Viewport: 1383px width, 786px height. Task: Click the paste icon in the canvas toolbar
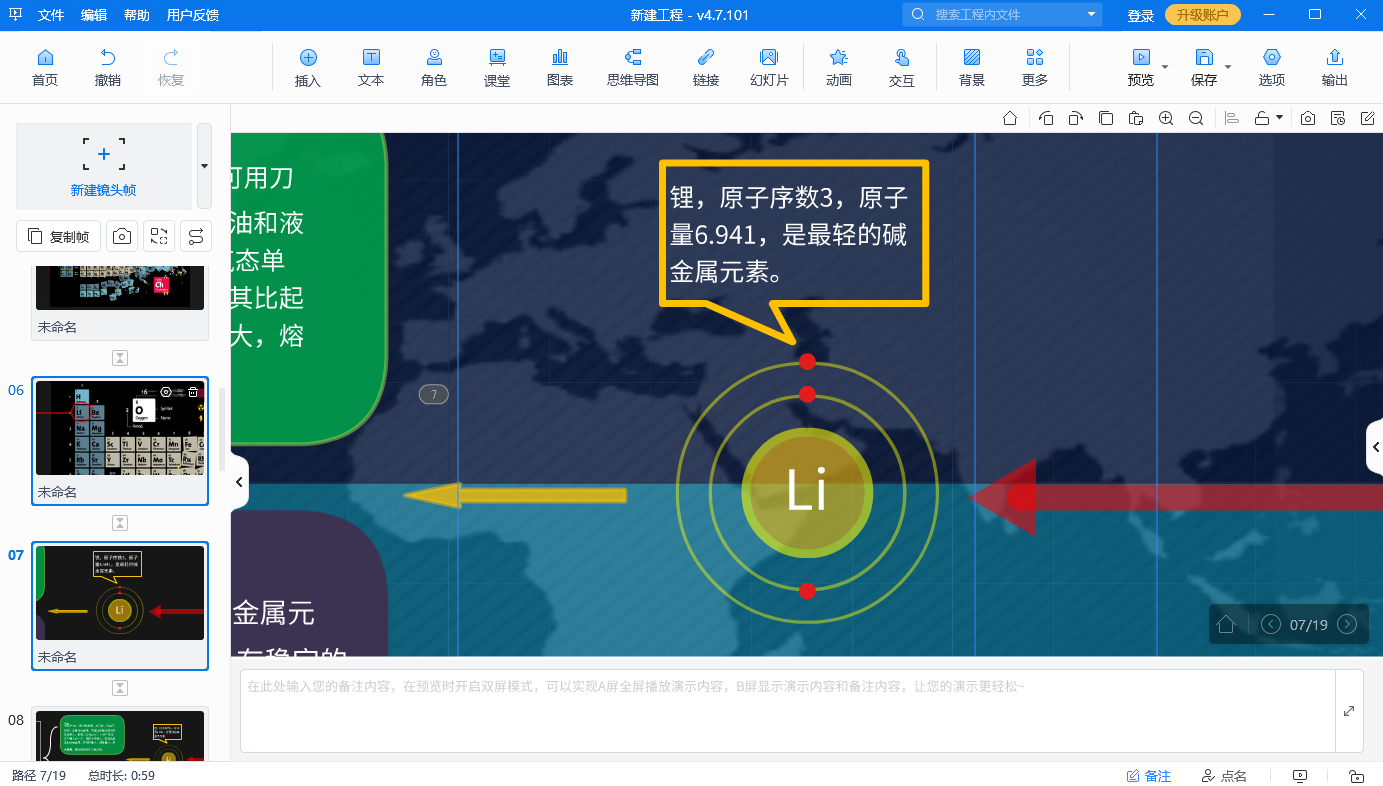(x=1135, y=118)
